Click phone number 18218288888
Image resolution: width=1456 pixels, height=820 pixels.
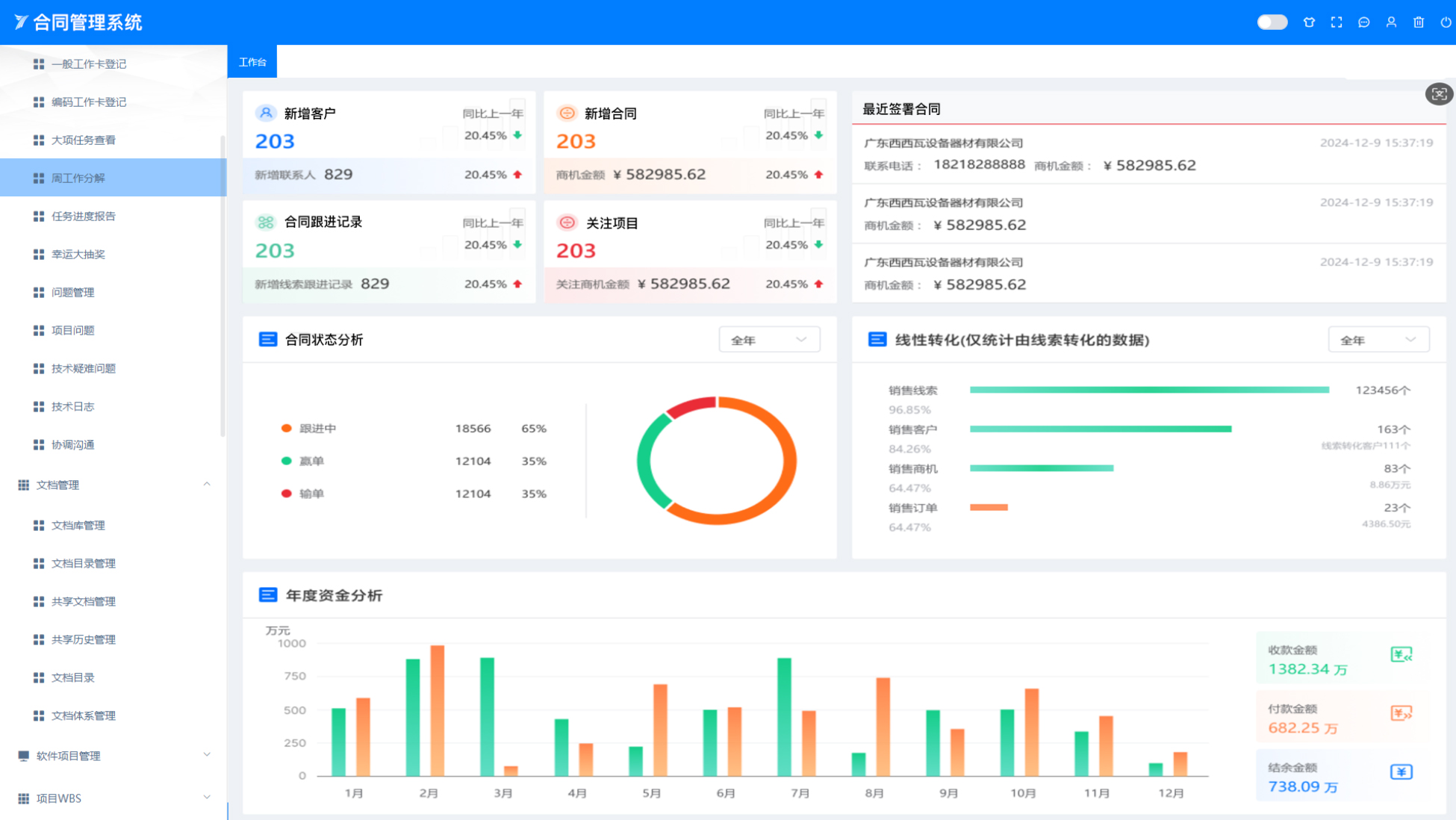pyautogui.click(x=979, y=164)
